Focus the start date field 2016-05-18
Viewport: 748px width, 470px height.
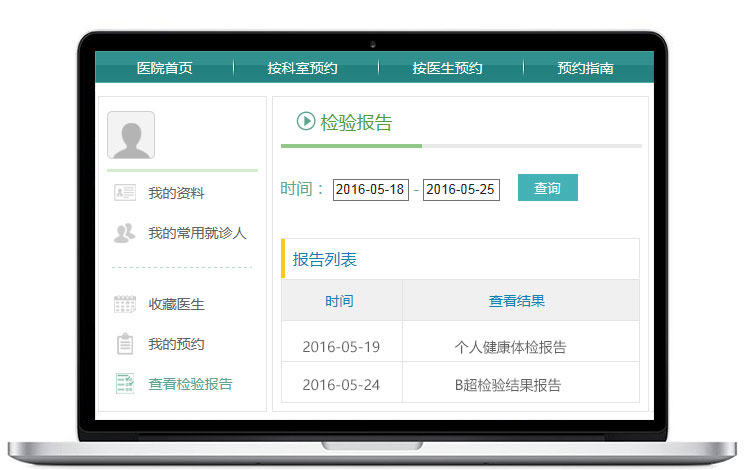(x=370, y=189)
